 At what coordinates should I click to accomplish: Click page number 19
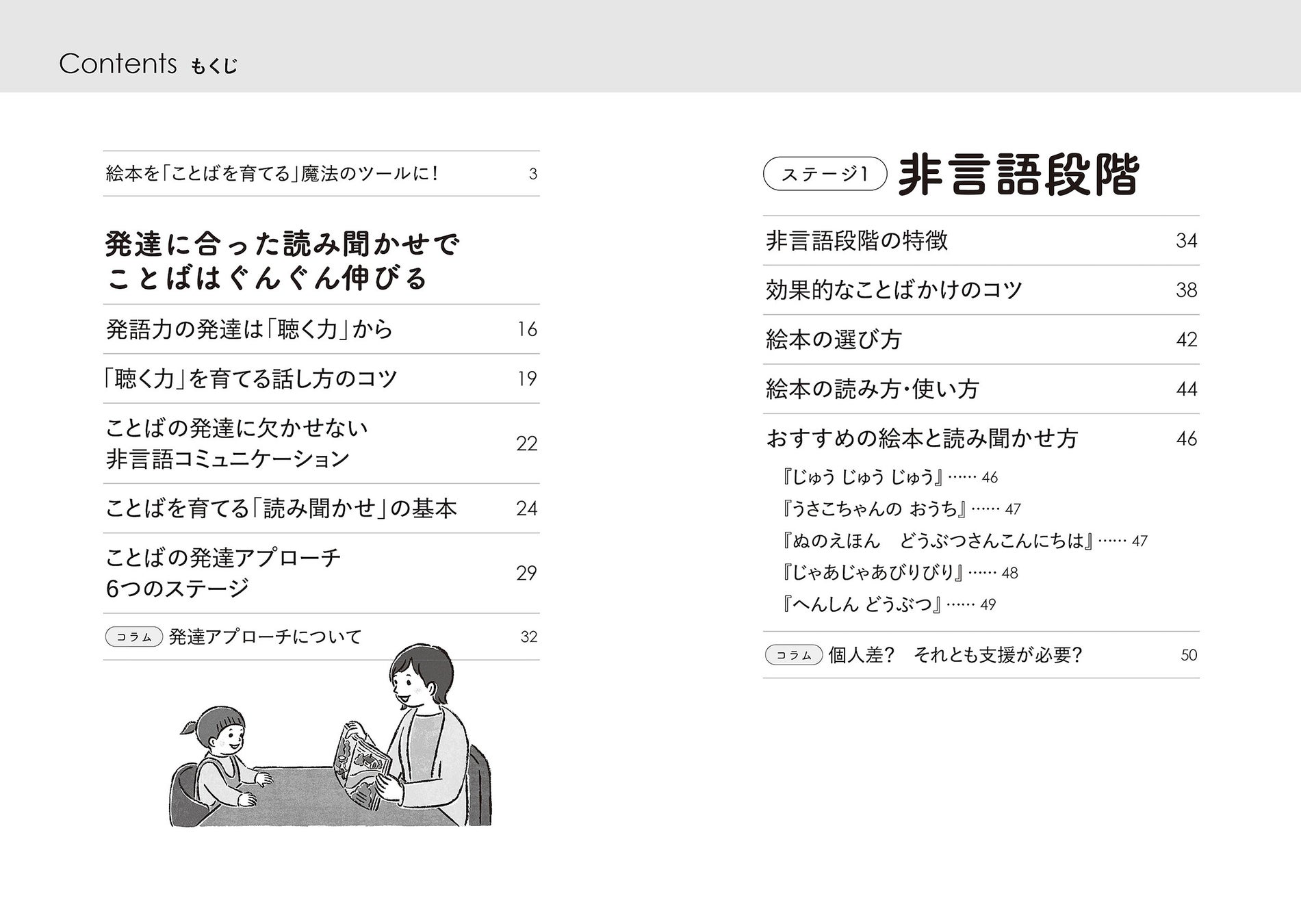(527, 379)
